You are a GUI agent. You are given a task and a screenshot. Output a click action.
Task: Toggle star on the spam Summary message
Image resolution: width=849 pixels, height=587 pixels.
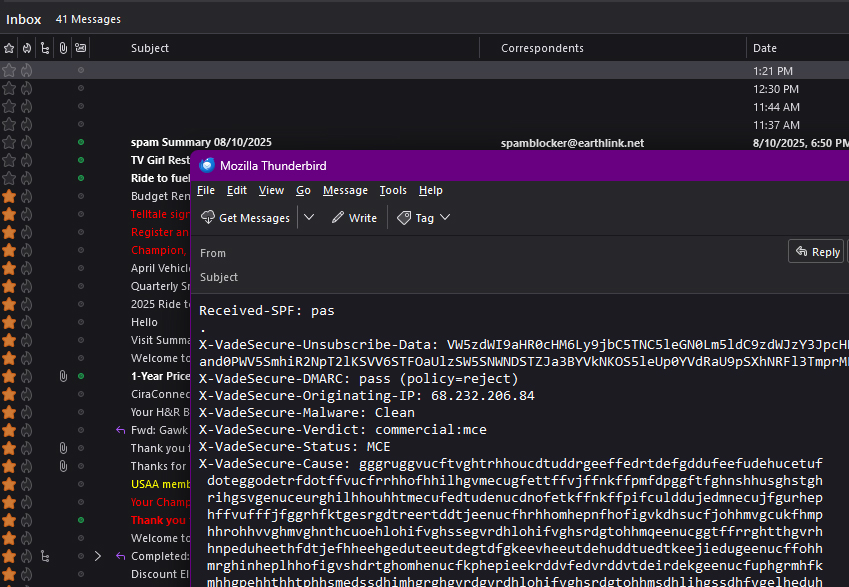pos(9,143)
